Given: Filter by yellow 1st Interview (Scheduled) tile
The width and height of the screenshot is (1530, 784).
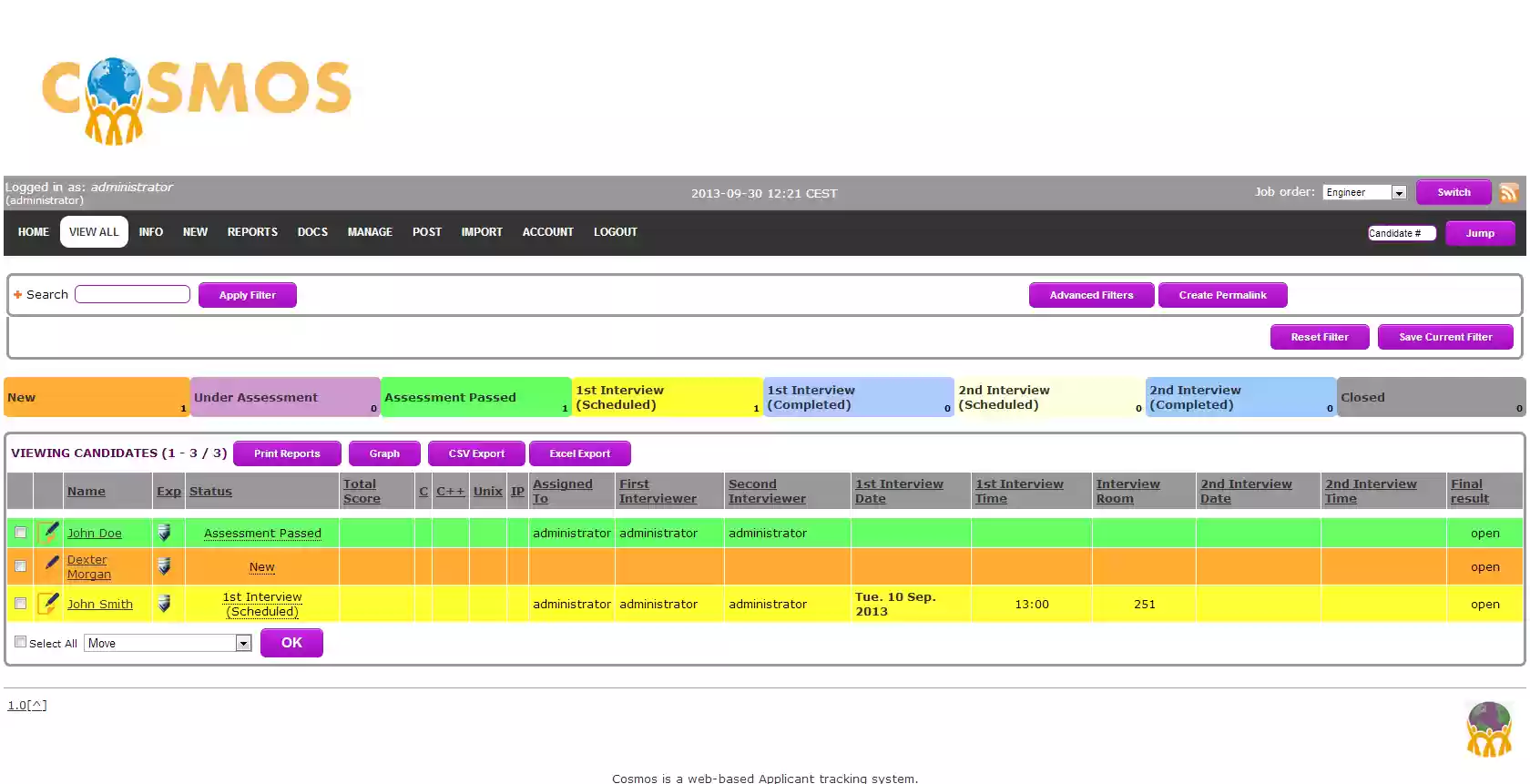Looking at the screenshot, I should click(668, 397).
